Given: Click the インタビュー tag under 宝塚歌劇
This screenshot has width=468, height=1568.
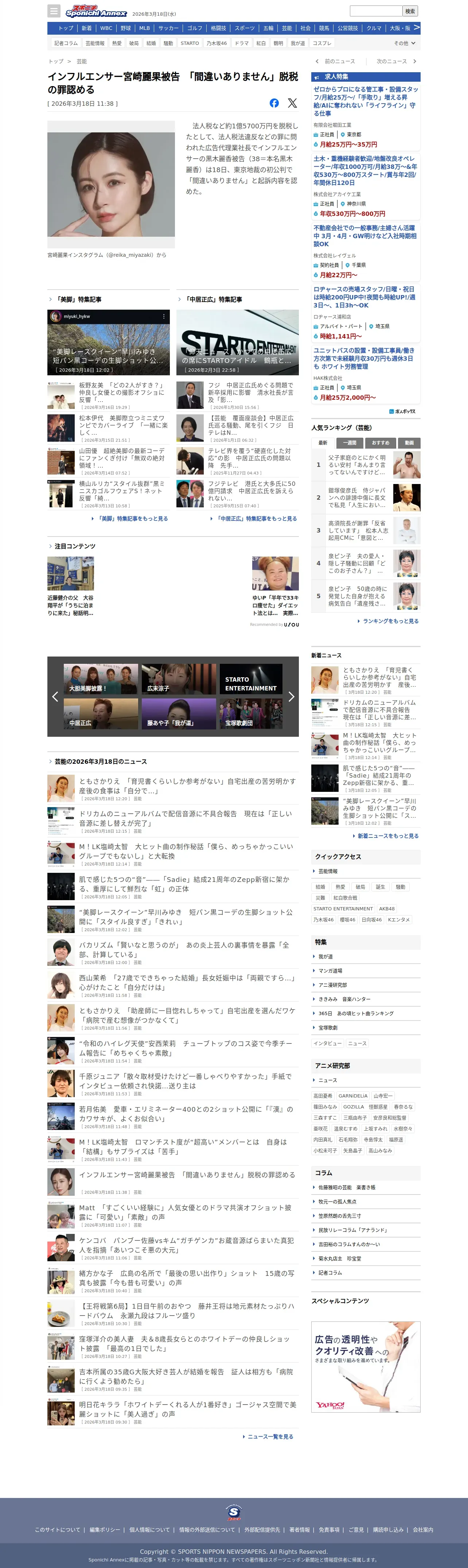Looking at the screenshot, I should click(x=327, y=1043).
